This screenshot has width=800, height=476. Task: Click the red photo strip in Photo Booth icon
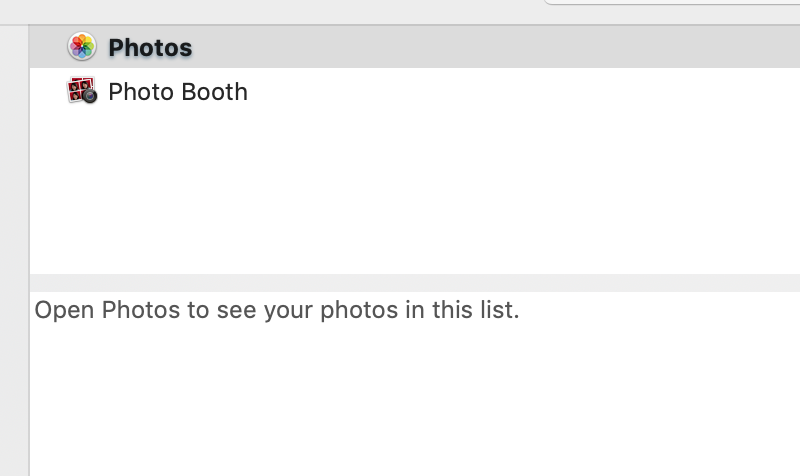[x=78, y=89]
